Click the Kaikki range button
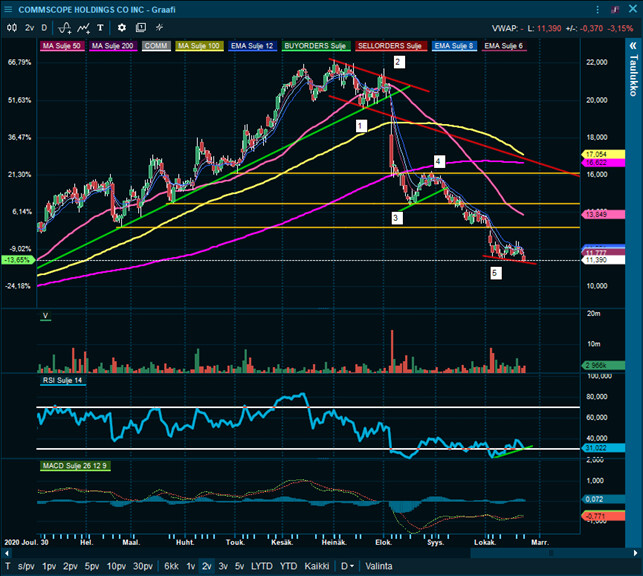This screenshot has width=643, height=576. coord(318,566)
